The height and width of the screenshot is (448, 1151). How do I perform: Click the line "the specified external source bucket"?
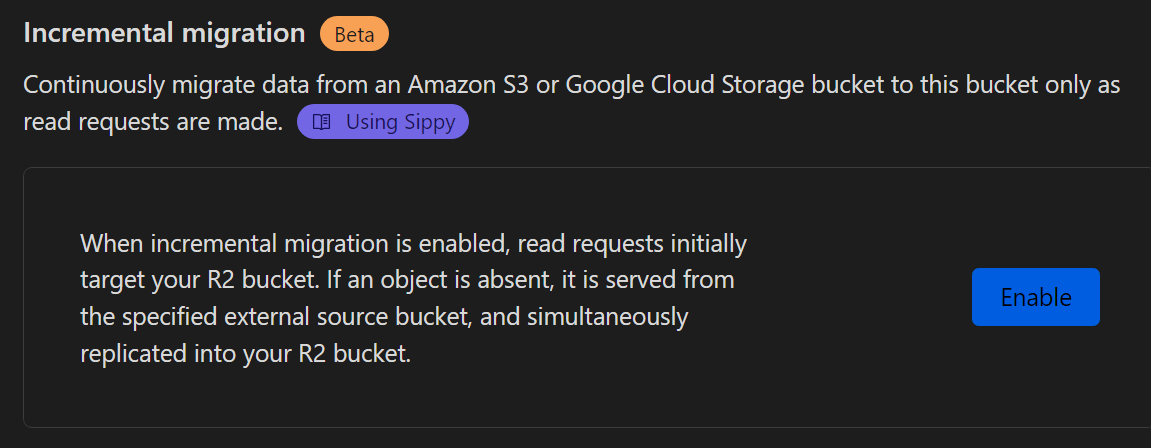(x=384, y=317)
